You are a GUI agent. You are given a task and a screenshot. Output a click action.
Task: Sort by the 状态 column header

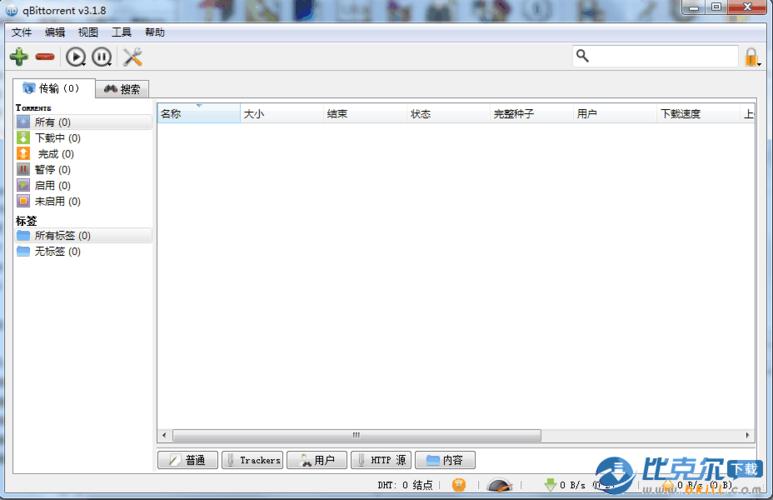click(449, 114)
